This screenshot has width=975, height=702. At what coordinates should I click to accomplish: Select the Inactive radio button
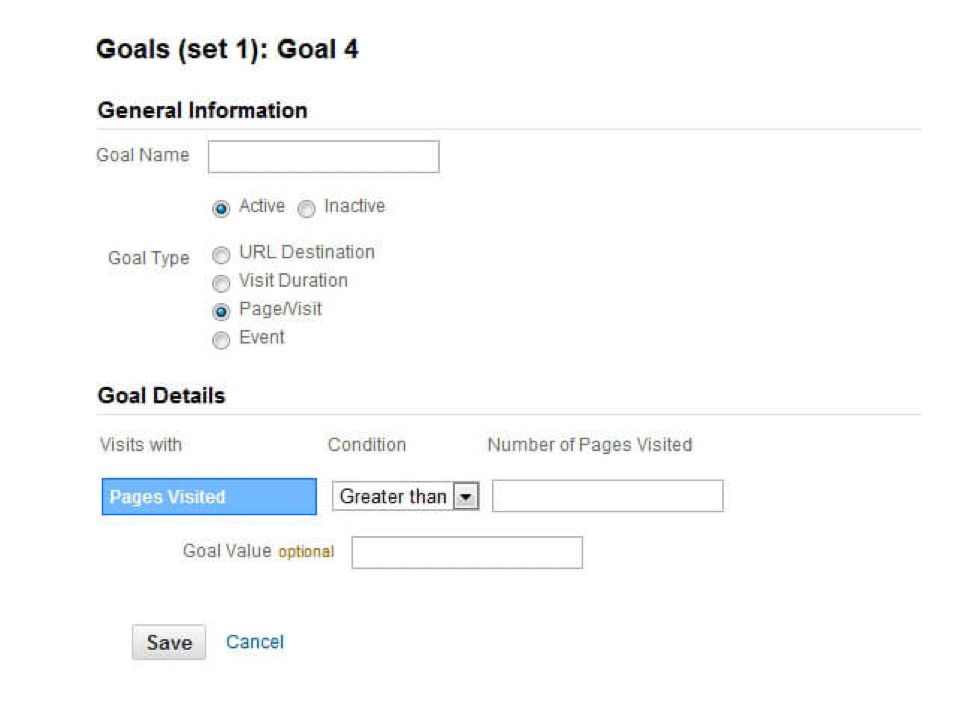click(306, 208)
